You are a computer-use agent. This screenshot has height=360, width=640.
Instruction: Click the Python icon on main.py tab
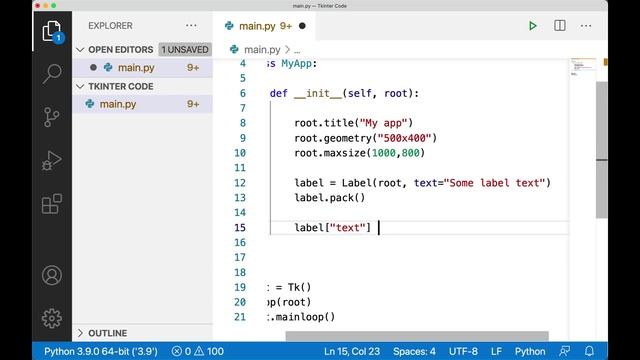point(229,26)
